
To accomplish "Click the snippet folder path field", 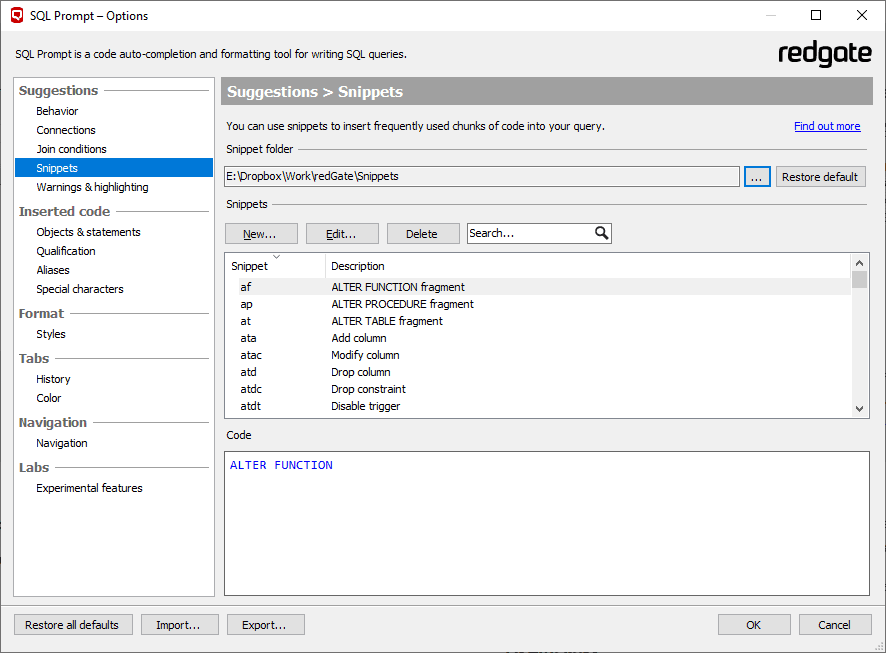I will click(482, 176).
